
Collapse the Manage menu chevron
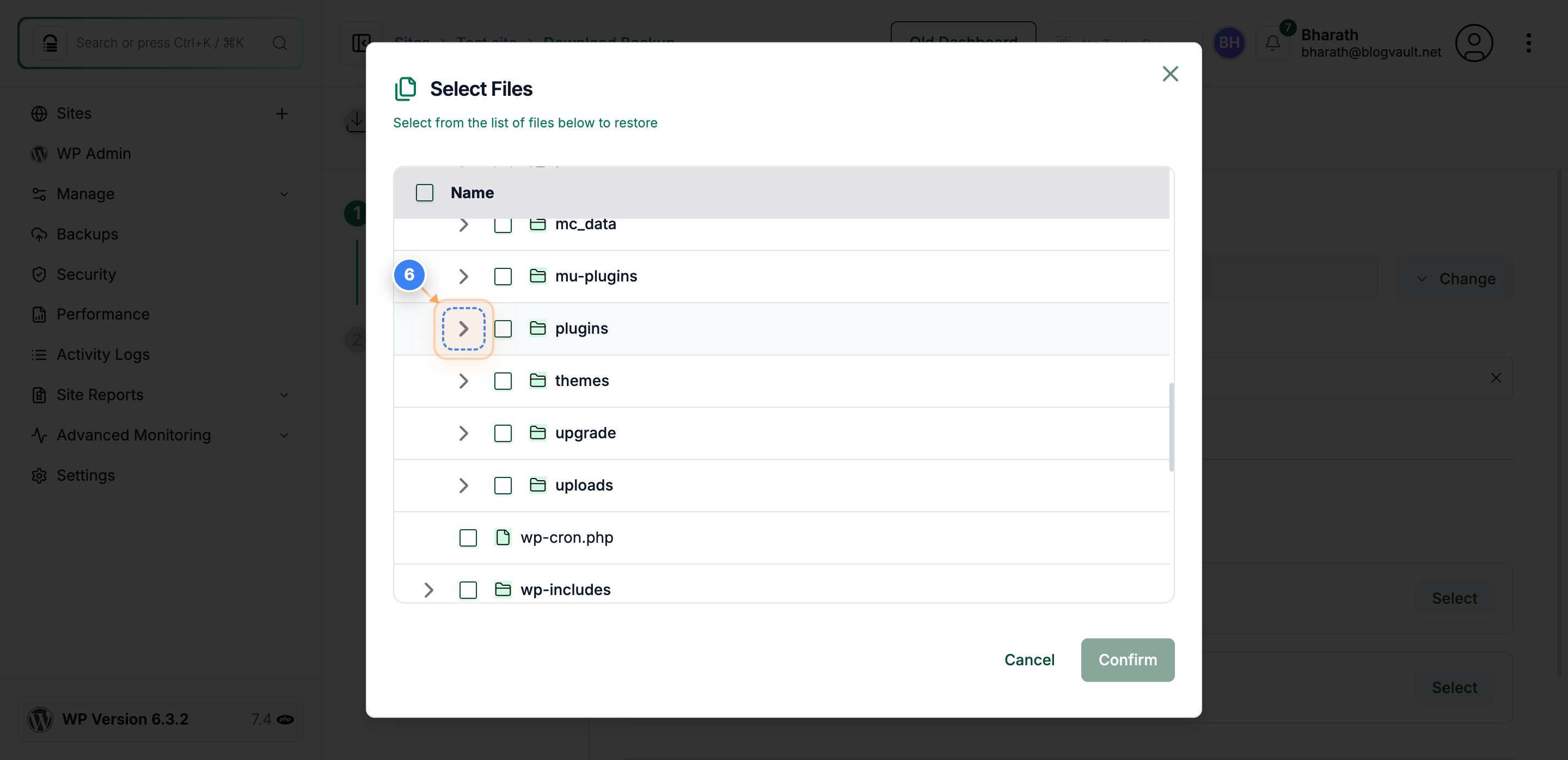(x=284, y=194)
